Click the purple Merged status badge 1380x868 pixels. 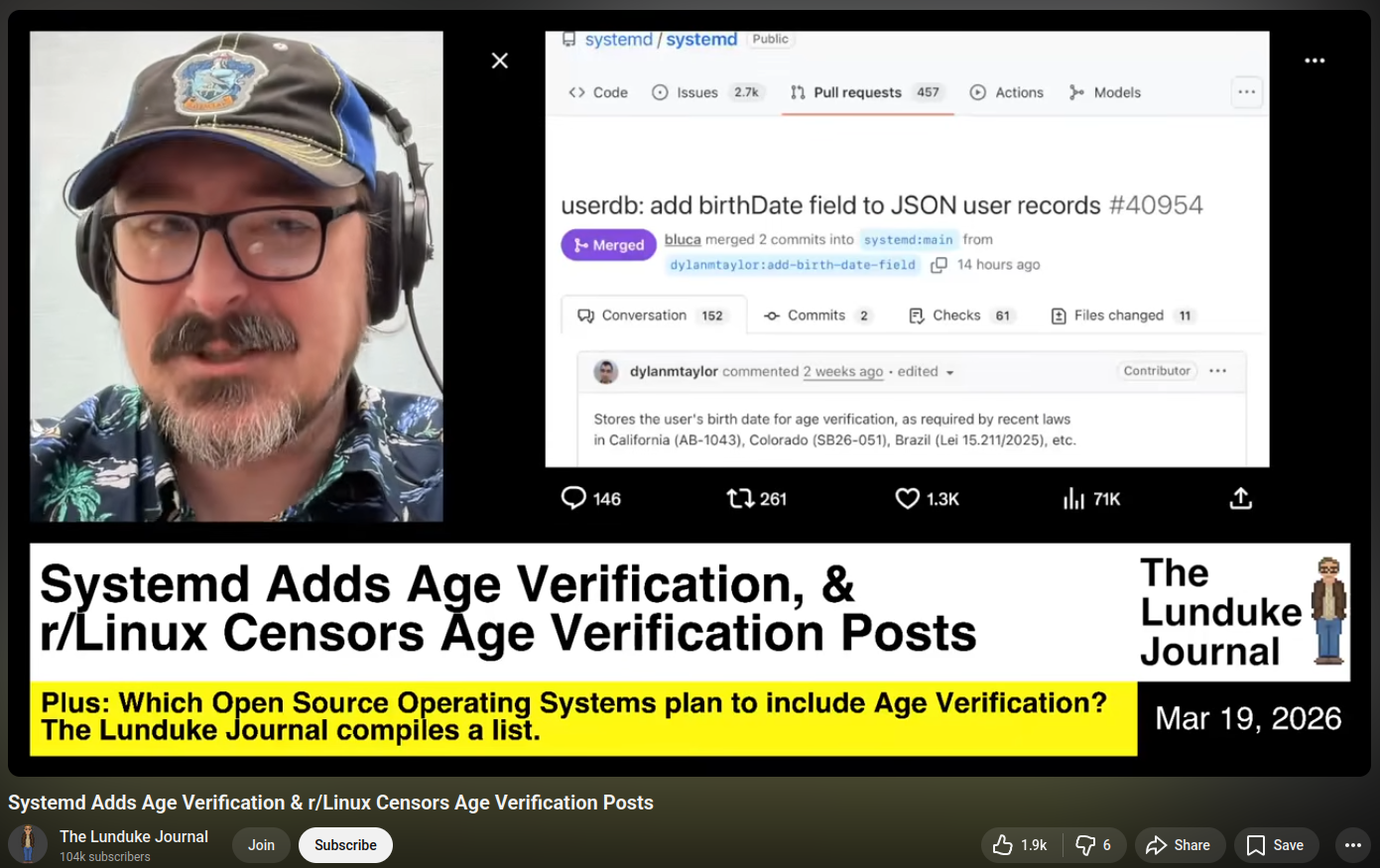[608, 245]
